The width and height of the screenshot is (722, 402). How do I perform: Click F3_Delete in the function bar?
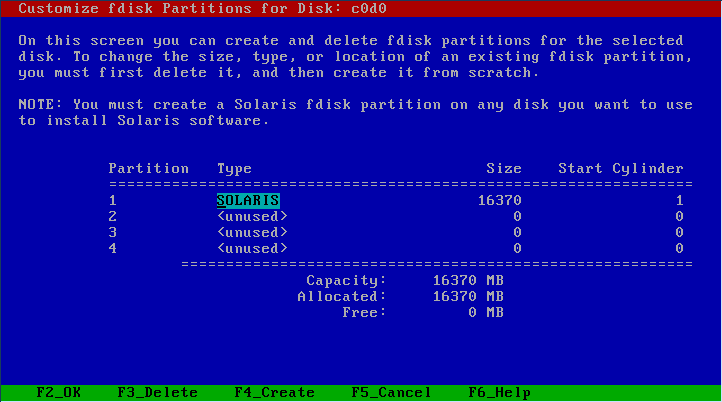pos(157,392)
